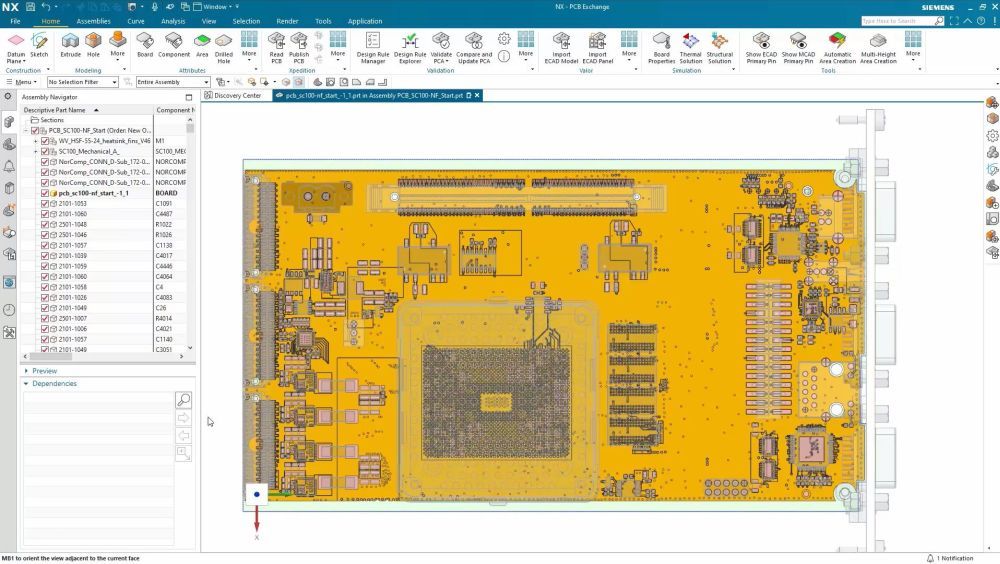The image size is (1000, 564).
Task: Switch to the Analysis ribbon tab
Action: [173, 21]
